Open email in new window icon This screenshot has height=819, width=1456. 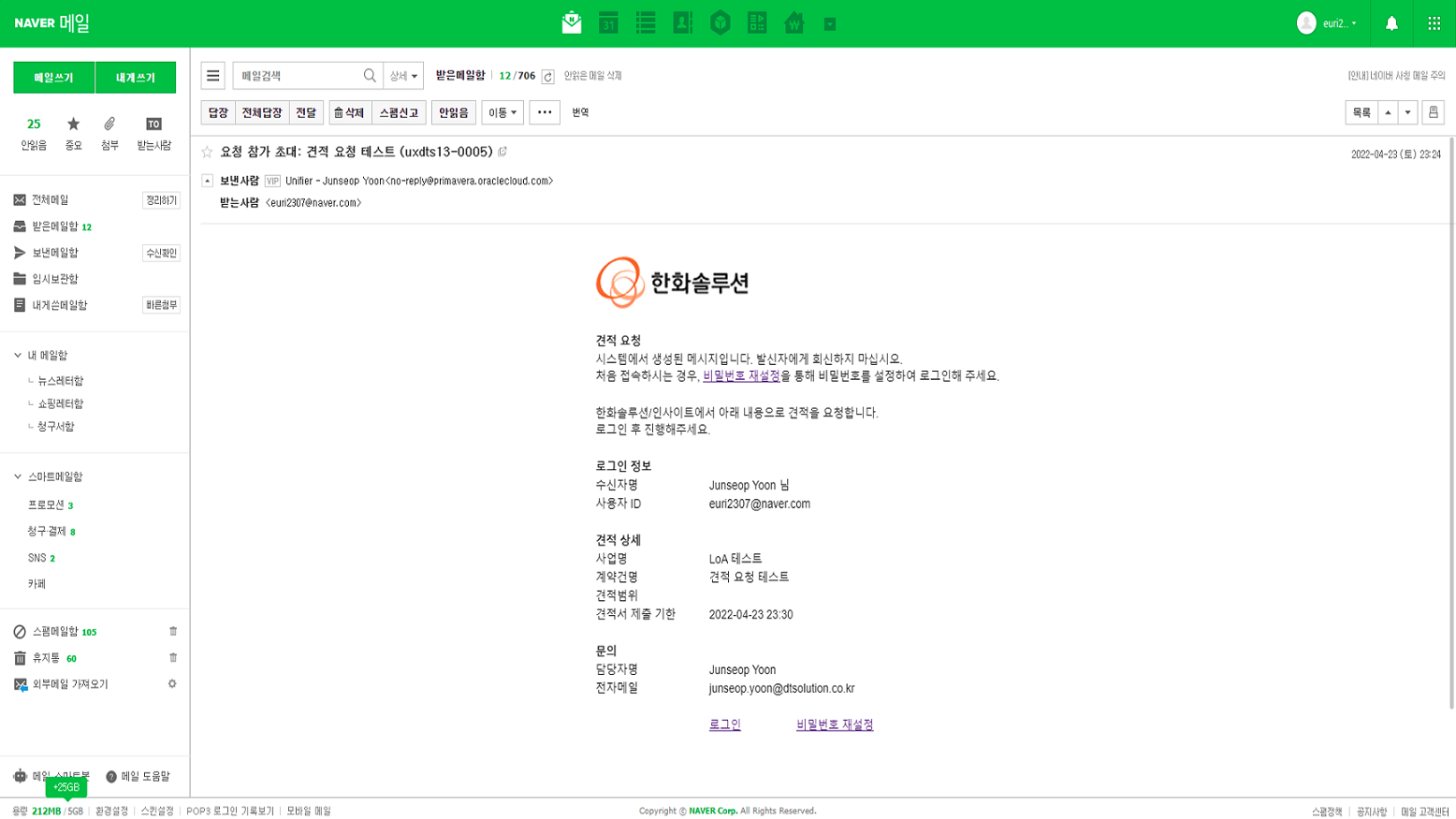tap(502, 152)
